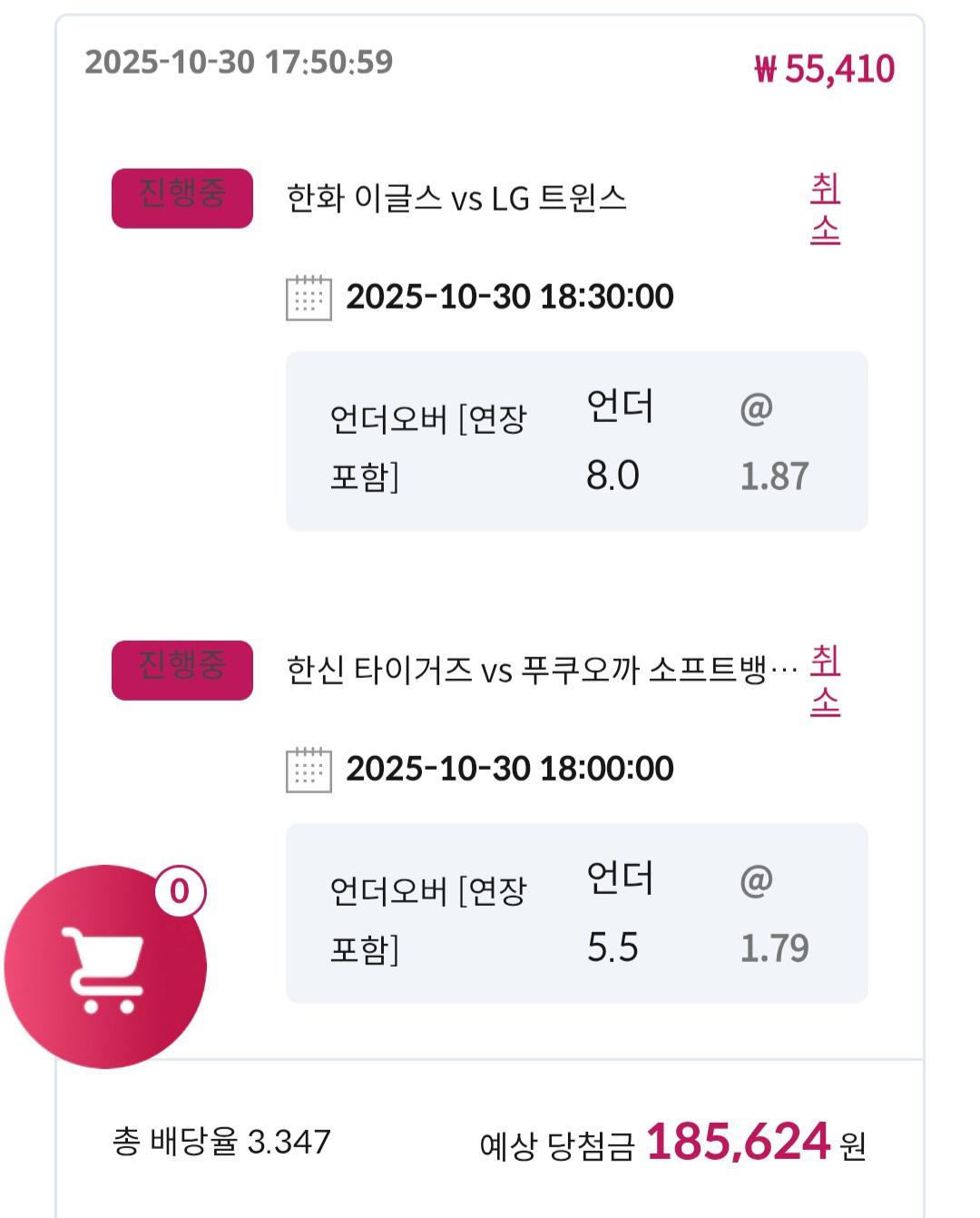Click the 총 배당율 3.347 total odds
The height and width of the screenshot is (1218, 980).
[221, 1142]
